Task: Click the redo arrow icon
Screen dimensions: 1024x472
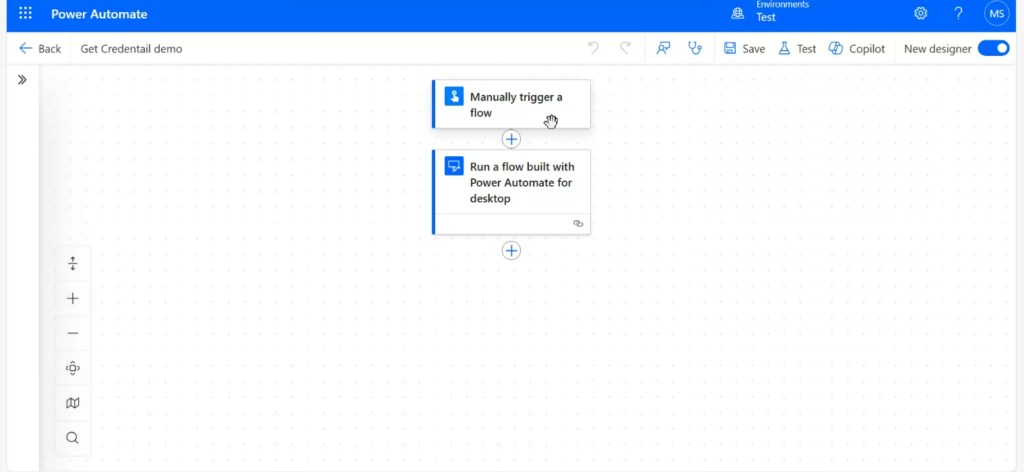Action: point(625,48)
